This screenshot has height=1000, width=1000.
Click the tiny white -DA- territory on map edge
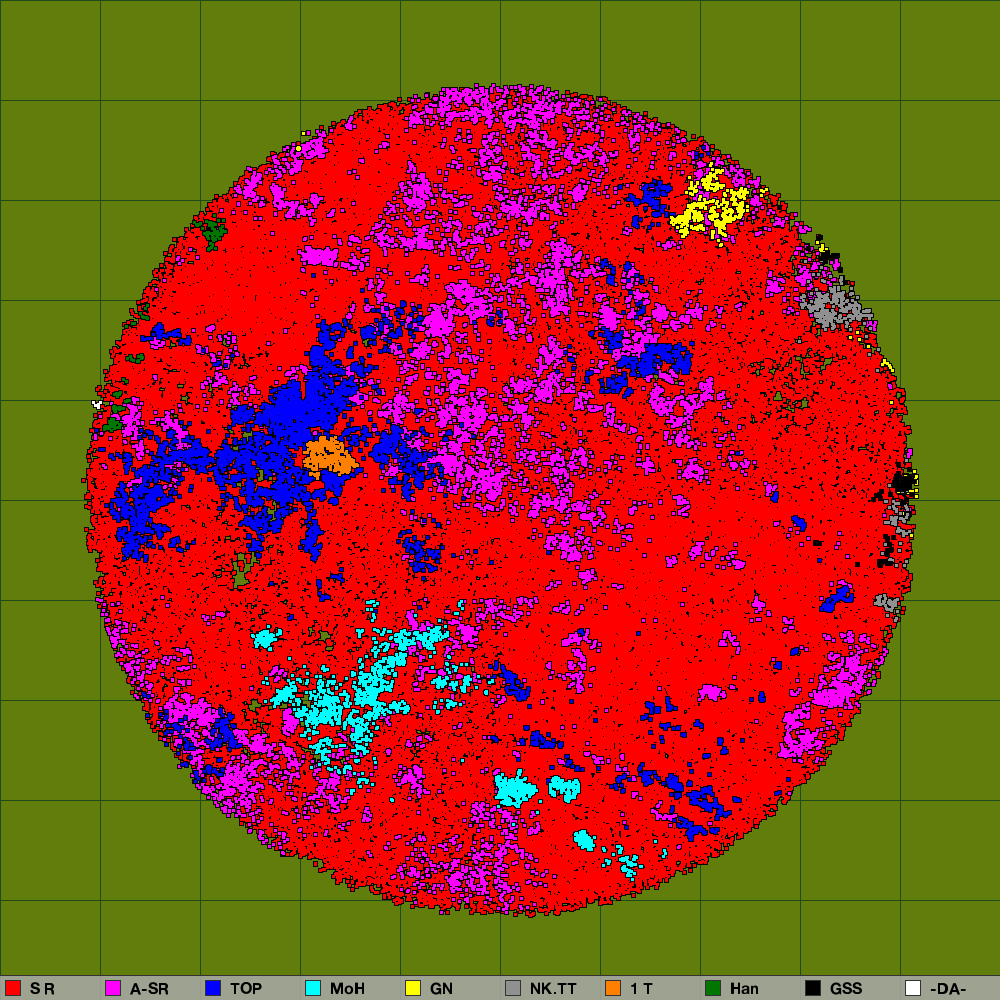pos(97,404)
